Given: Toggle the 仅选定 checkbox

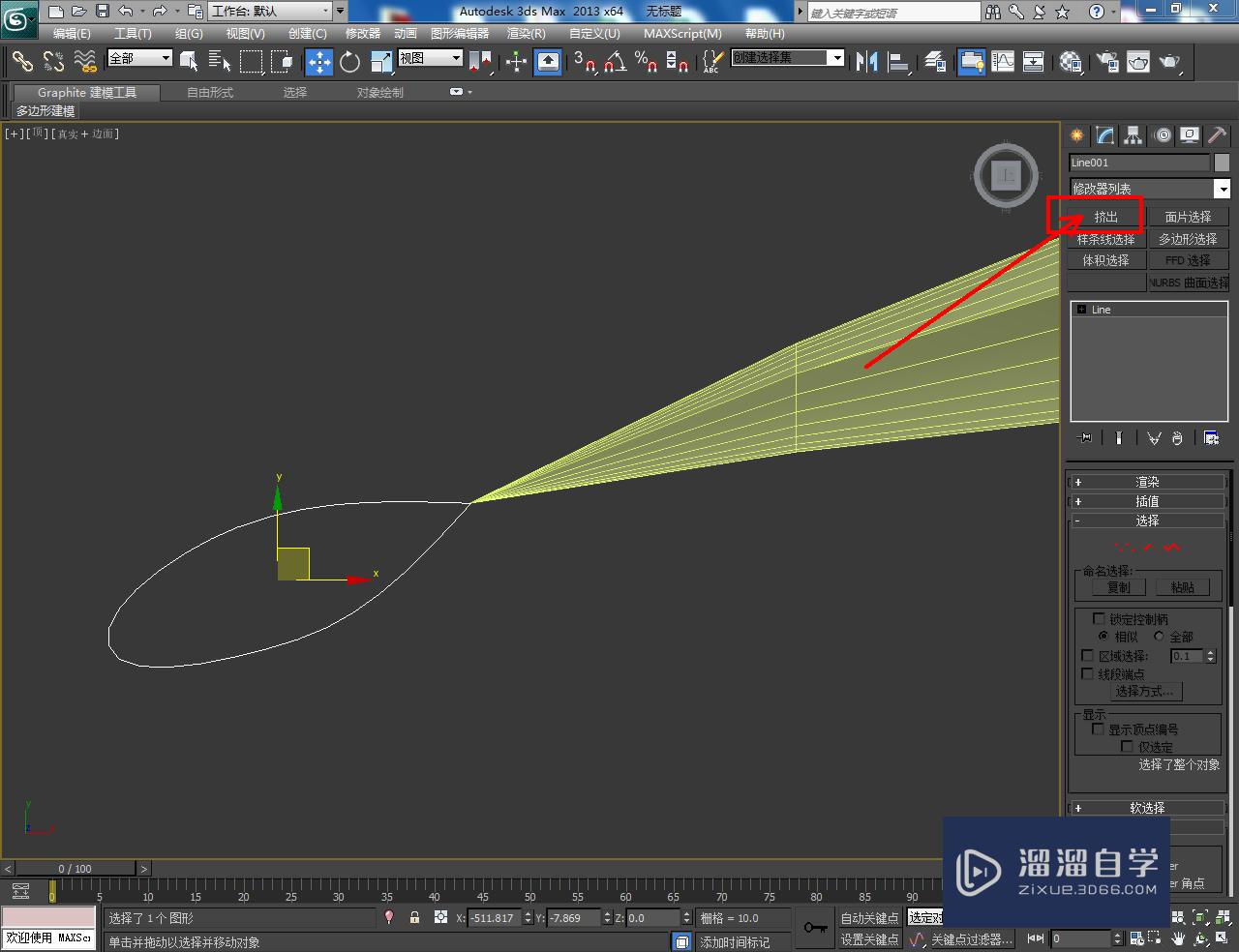Looking at the screenshot, I should (1127, 746).
